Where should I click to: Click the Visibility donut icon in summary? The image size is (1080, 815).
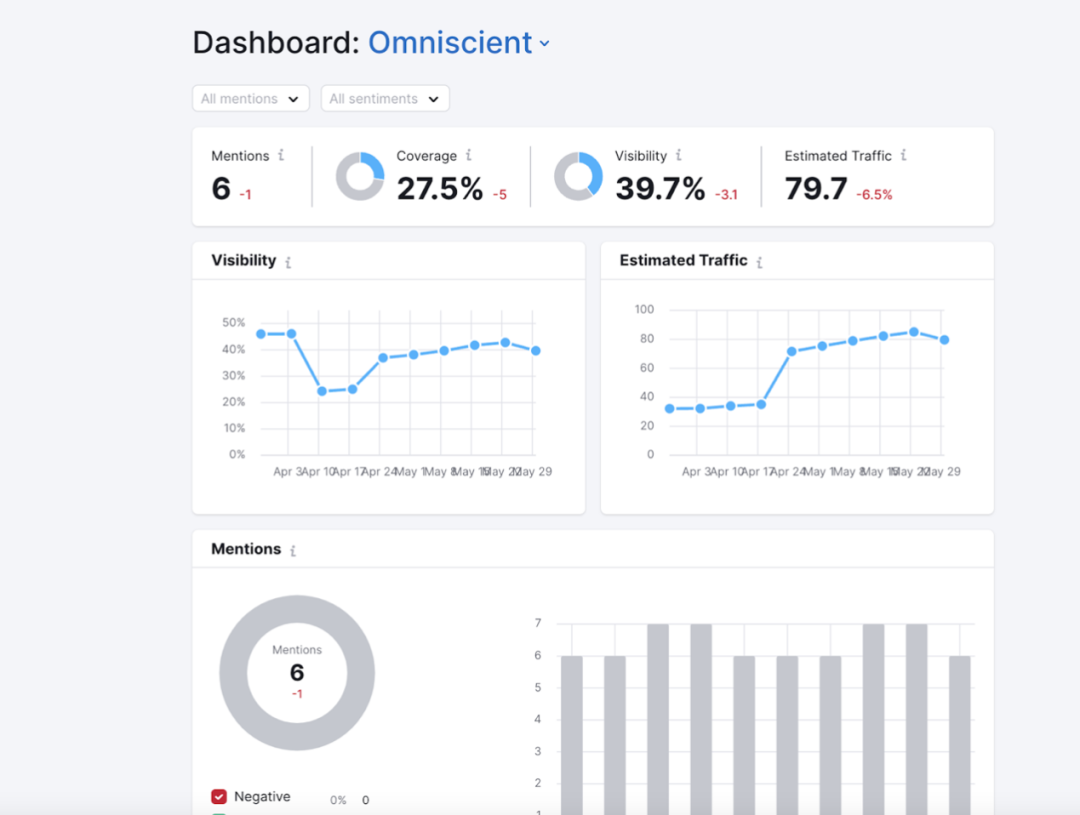point(578,177)
